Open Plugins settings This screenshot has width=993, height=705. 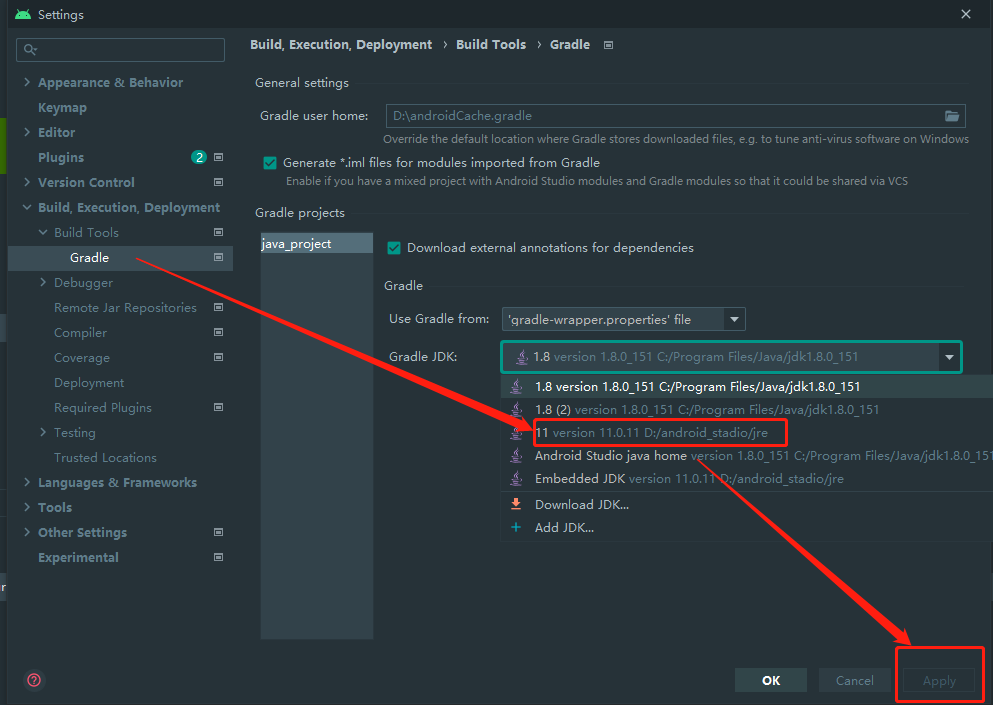pos(61,157)
